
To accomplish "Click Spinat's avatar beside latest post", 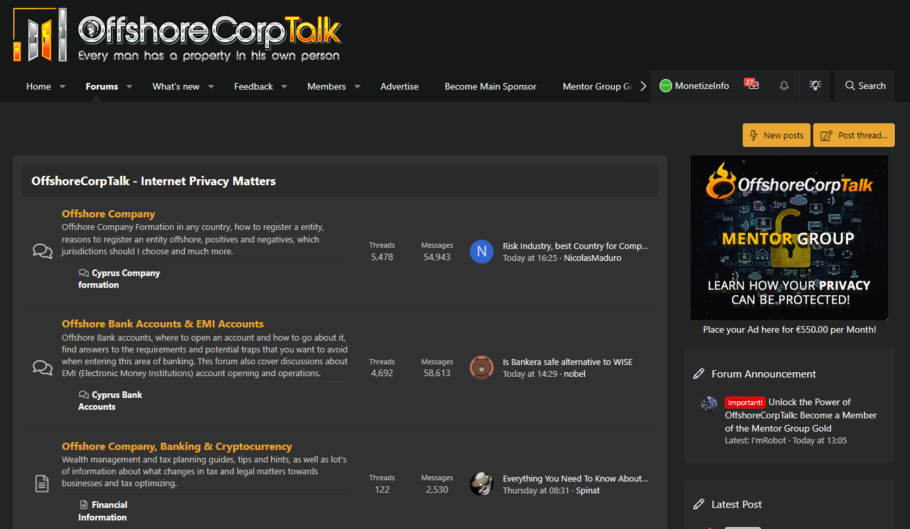I will (481, 484).
